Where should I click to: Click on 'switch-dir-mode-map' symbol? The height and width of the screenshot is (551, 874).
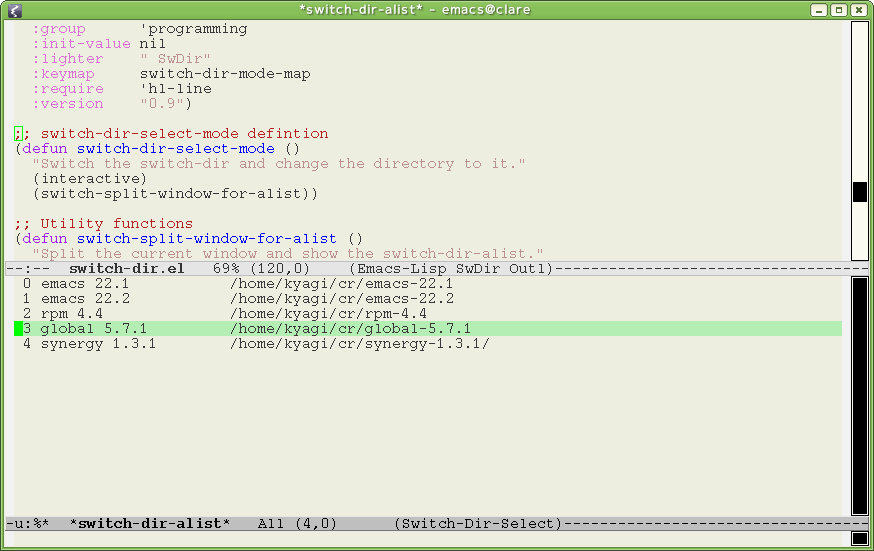[x=225, y=74]
